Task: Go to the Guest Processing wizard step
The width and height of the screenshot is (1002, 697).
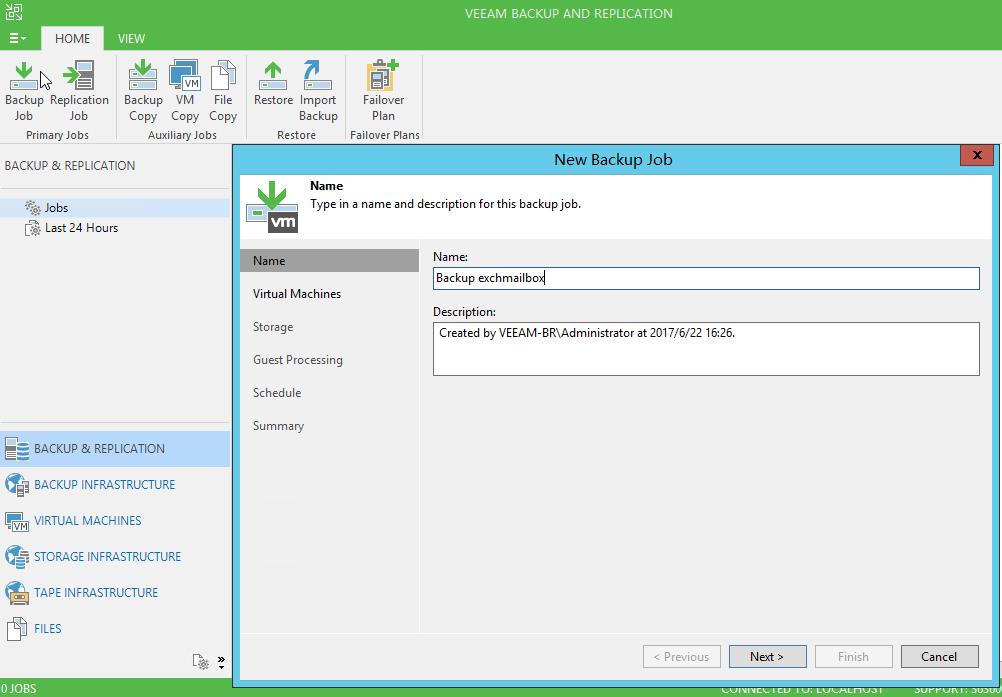Action: point(298,360)
